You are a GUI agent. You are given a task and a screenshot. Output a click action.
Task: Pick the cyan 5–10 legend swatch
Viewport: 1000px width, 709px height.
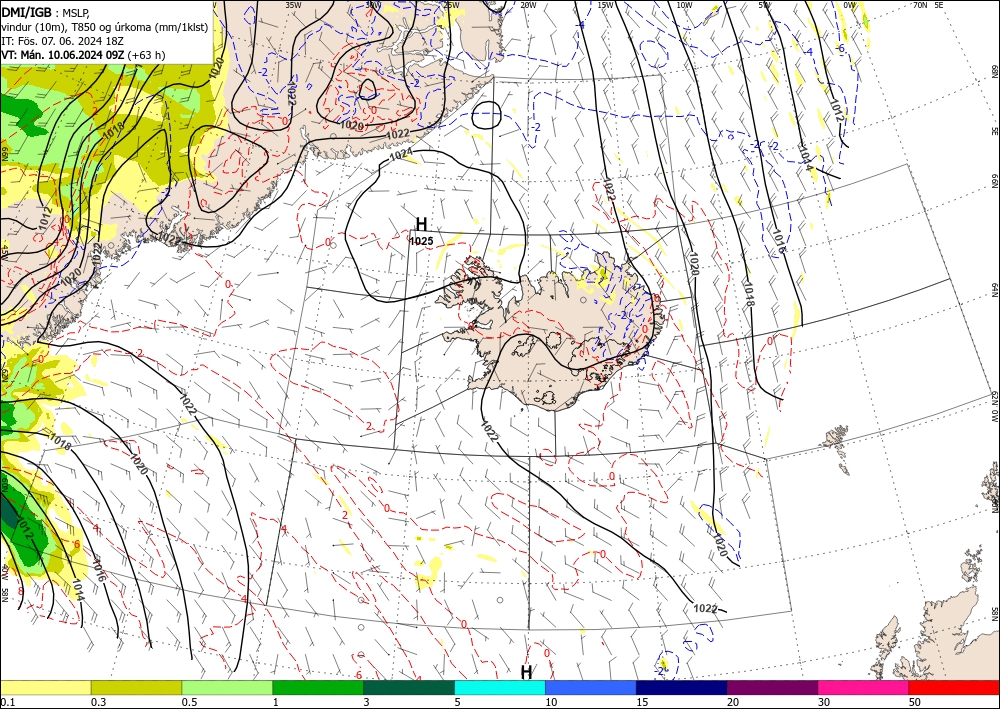[x=500, y=687]
